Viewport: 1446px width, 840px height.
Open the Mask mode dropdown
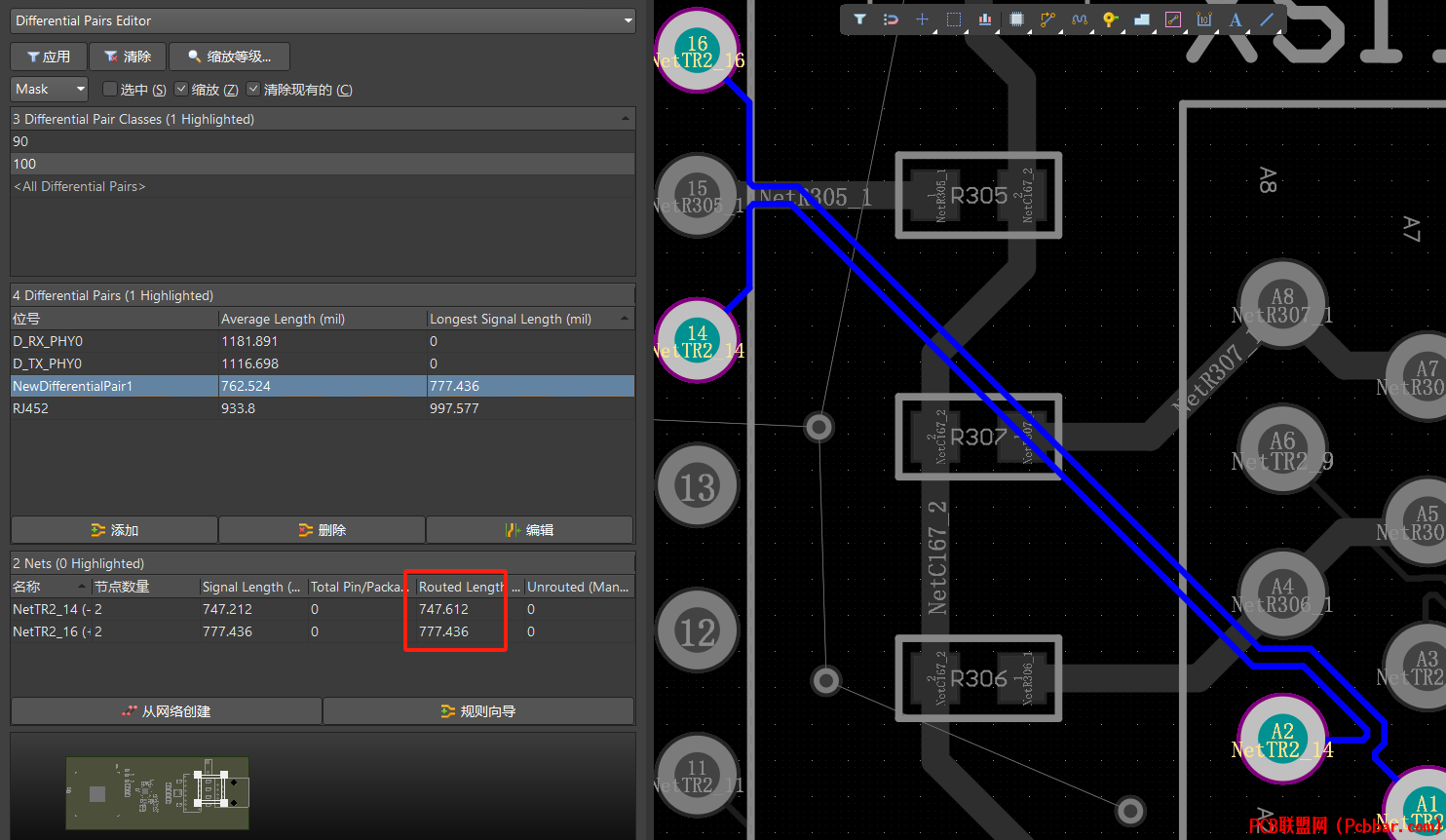point(50,89)
